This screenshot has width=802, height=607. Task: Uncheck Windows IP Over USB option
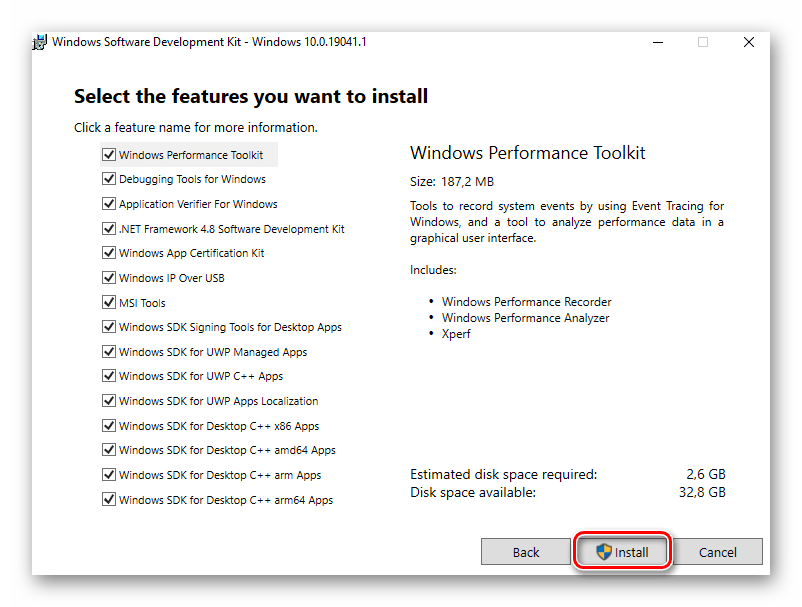coord(109,278)
